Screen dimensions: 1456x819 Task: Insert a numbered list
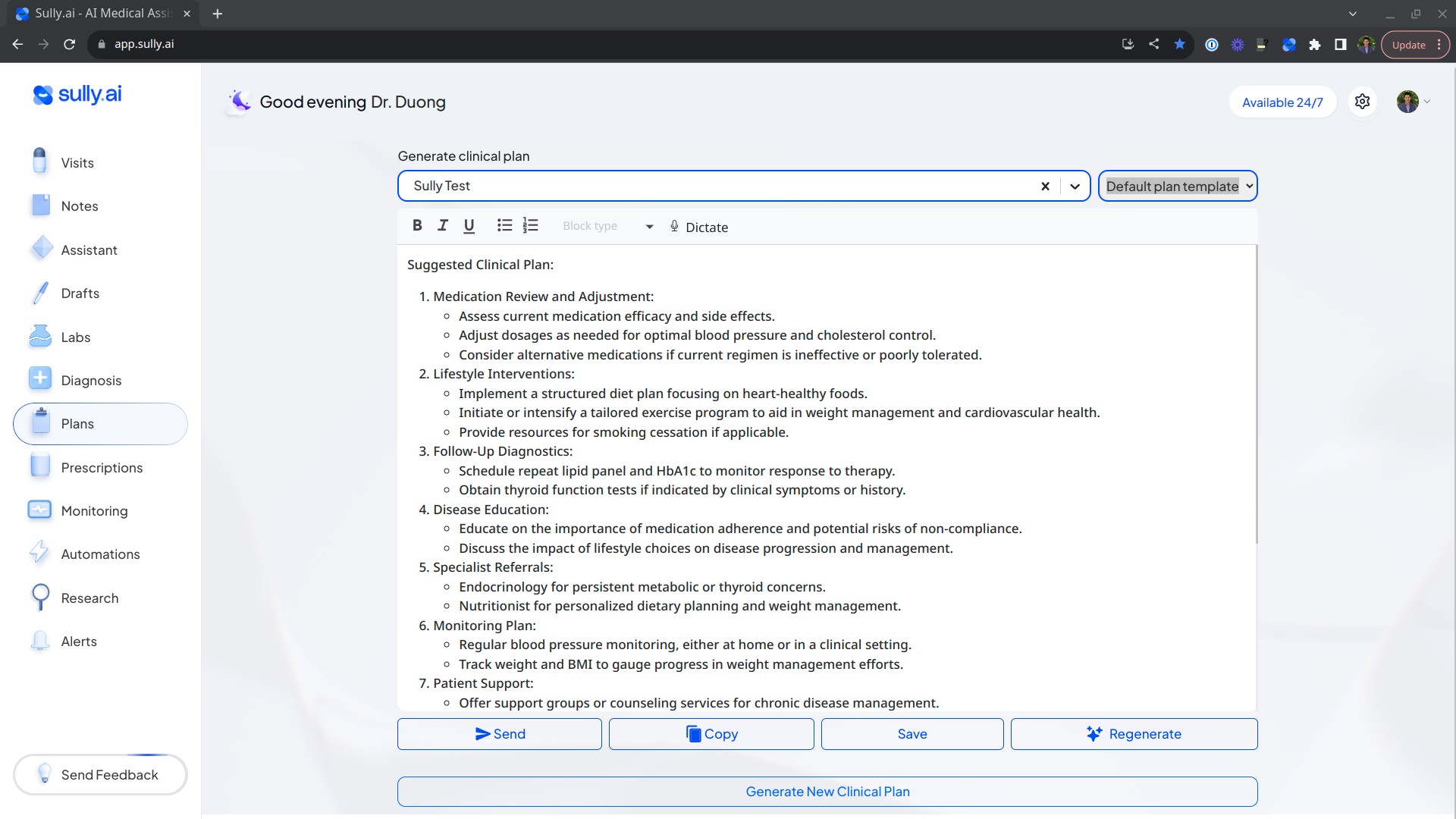[x=531, y=225]
